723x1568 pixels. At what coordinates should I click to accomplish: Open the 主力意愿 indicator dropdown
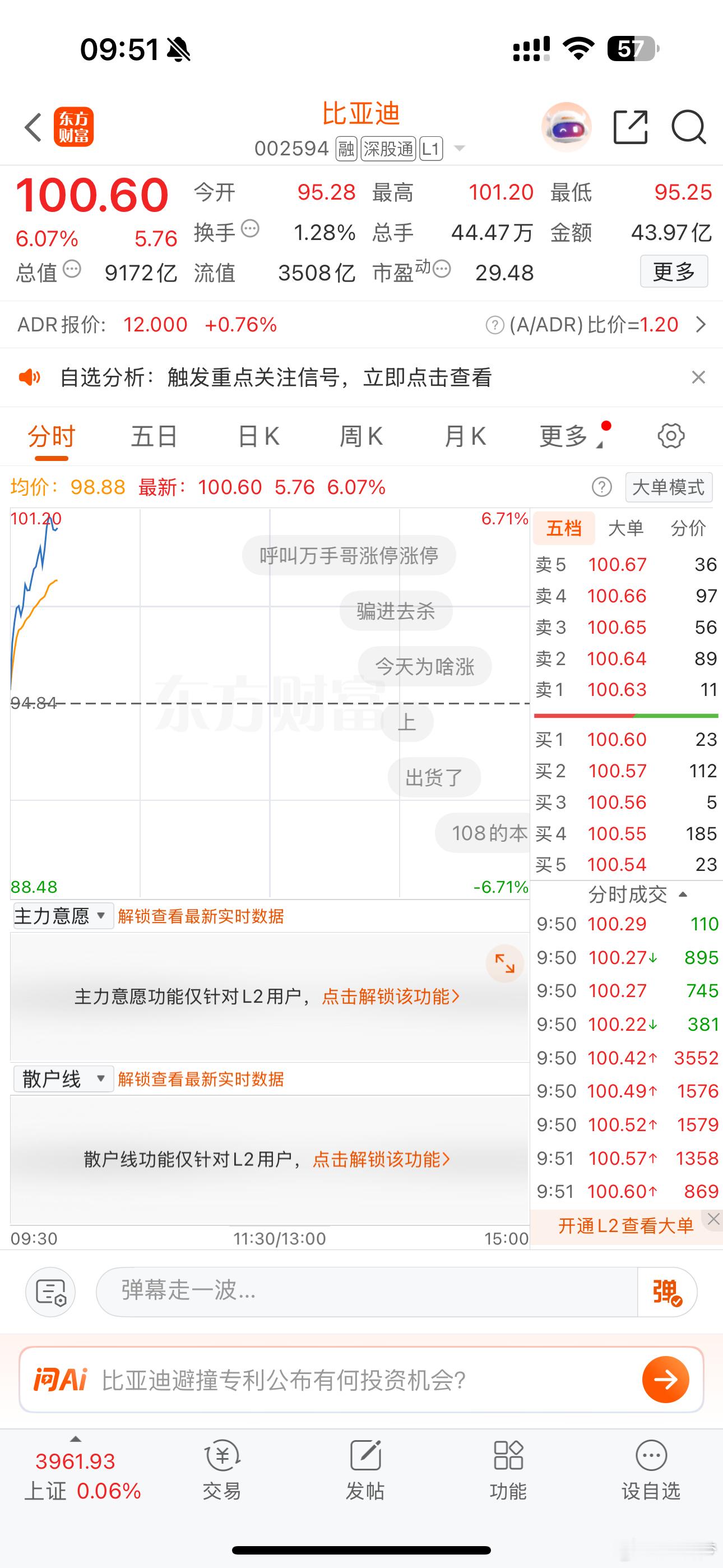pyautogui.click(x=63, y=915)
